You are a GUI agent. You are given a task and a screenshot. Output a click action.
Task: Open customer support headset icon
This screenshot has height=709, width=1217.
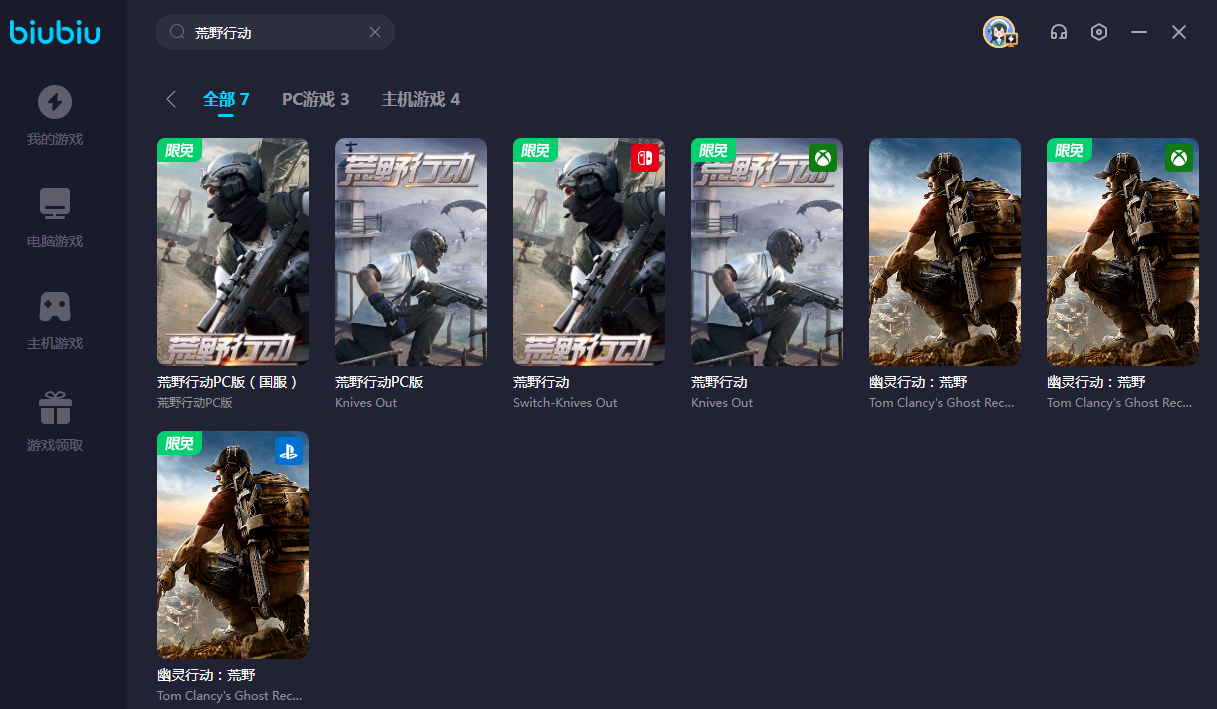pyautogui.click(x=1059, y=32)
